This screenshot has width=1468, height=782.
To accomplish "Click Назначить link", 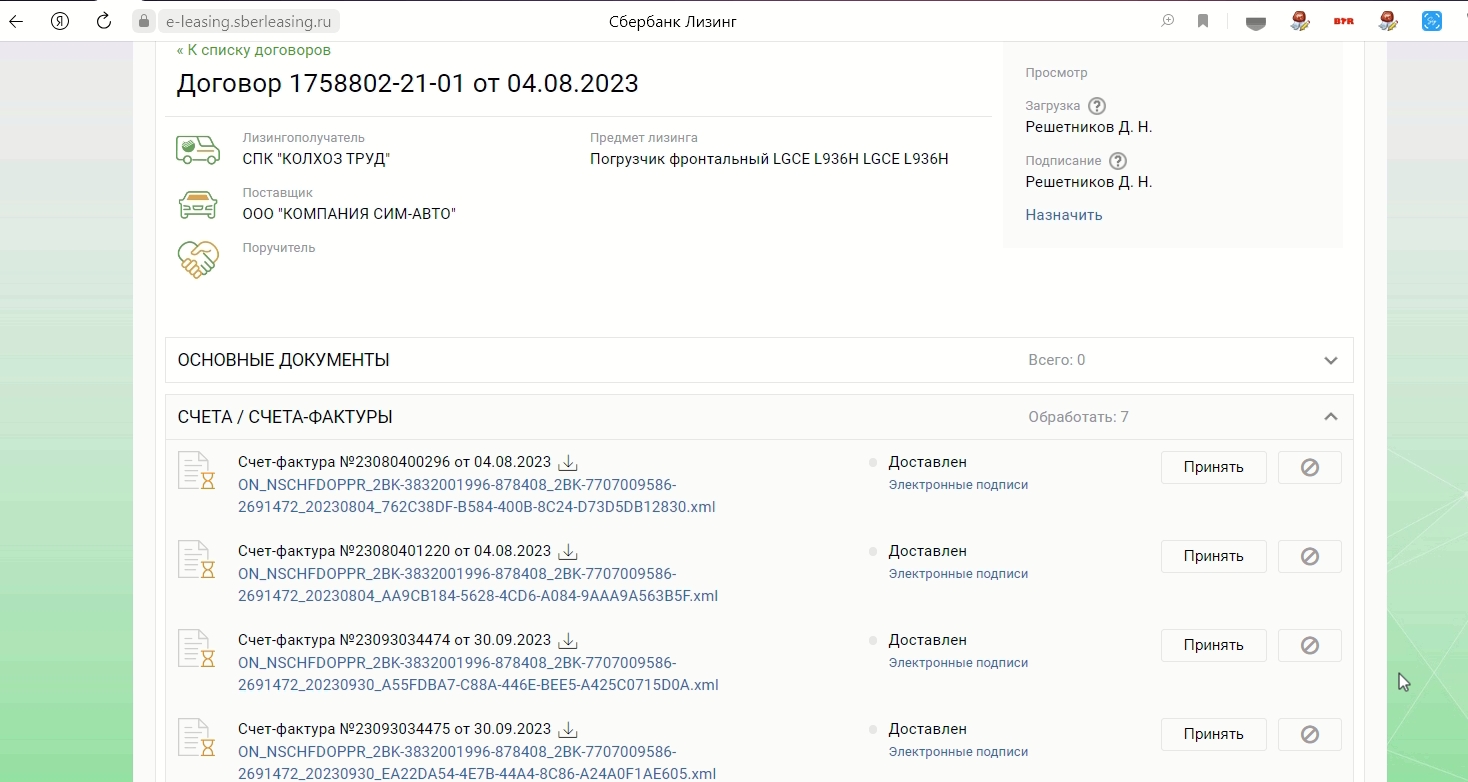I will (1063, 215).
